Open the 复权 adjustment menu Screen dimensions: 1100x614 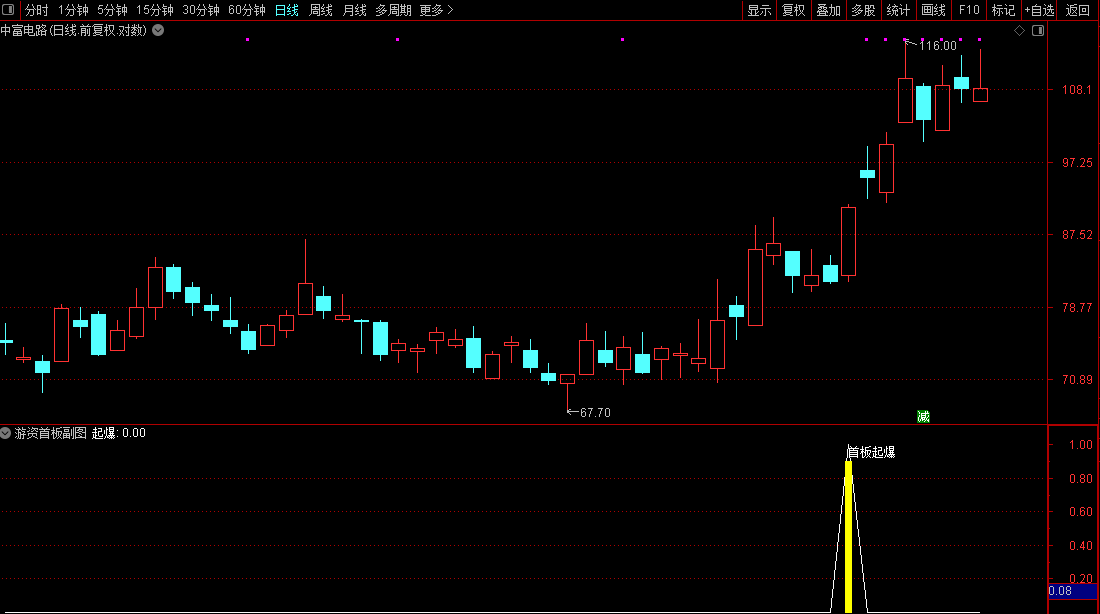[x=793, y=11]
